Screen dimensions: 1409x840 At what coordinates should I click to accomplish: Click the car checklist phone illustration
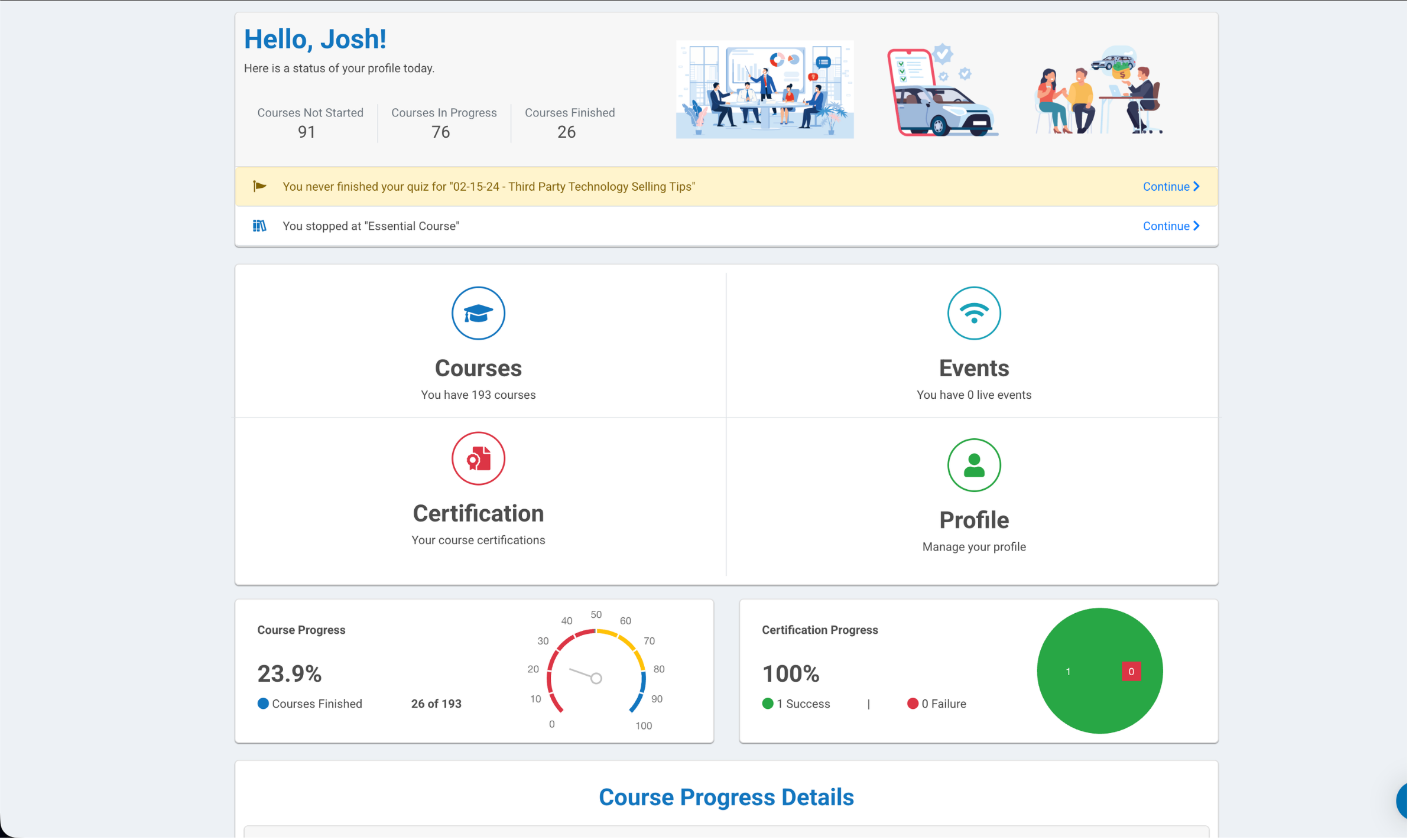pyautogui.click(x=943, y=90)
